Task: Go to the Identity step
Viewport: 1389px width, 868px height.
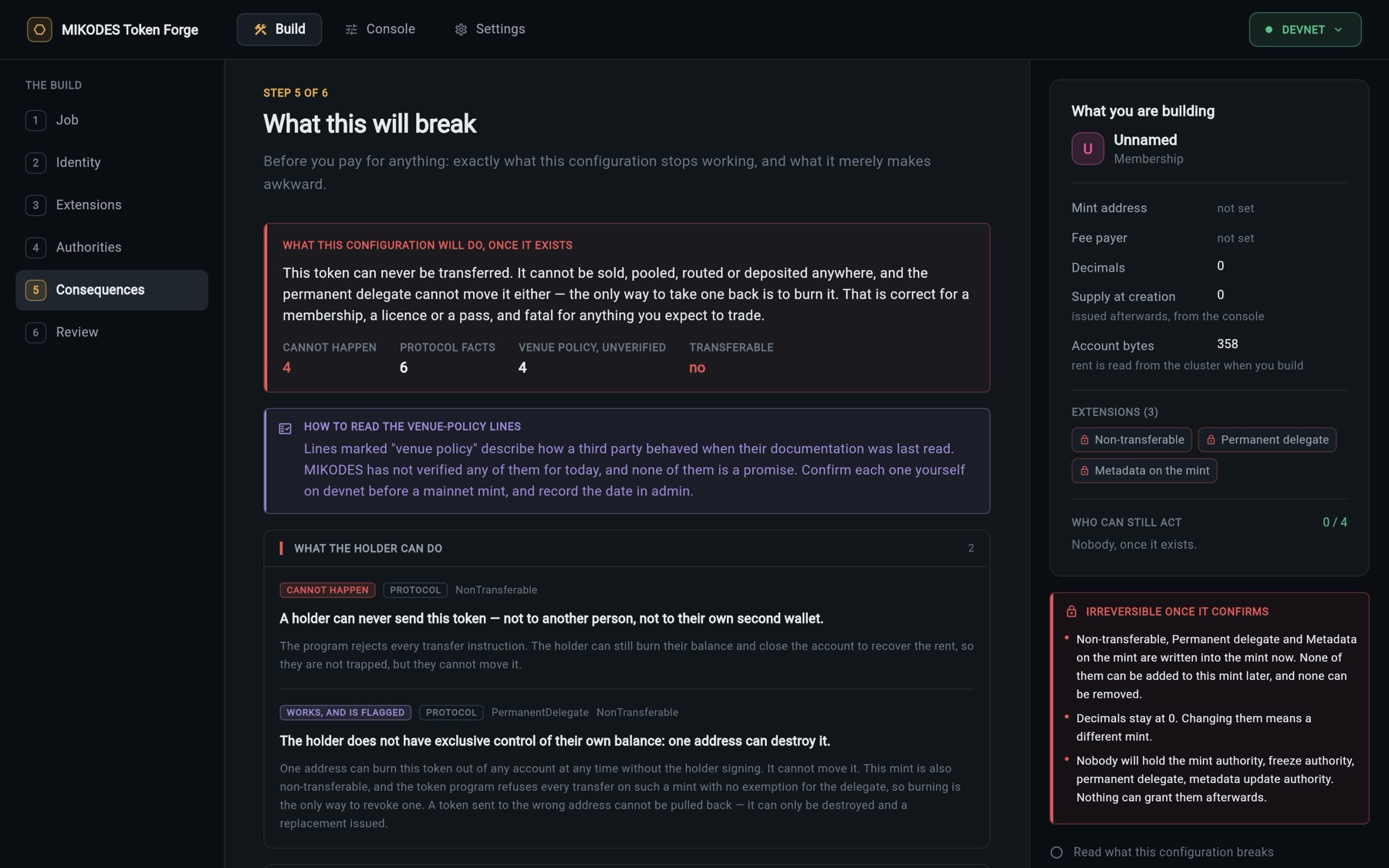Action: (x=112, y=163)
